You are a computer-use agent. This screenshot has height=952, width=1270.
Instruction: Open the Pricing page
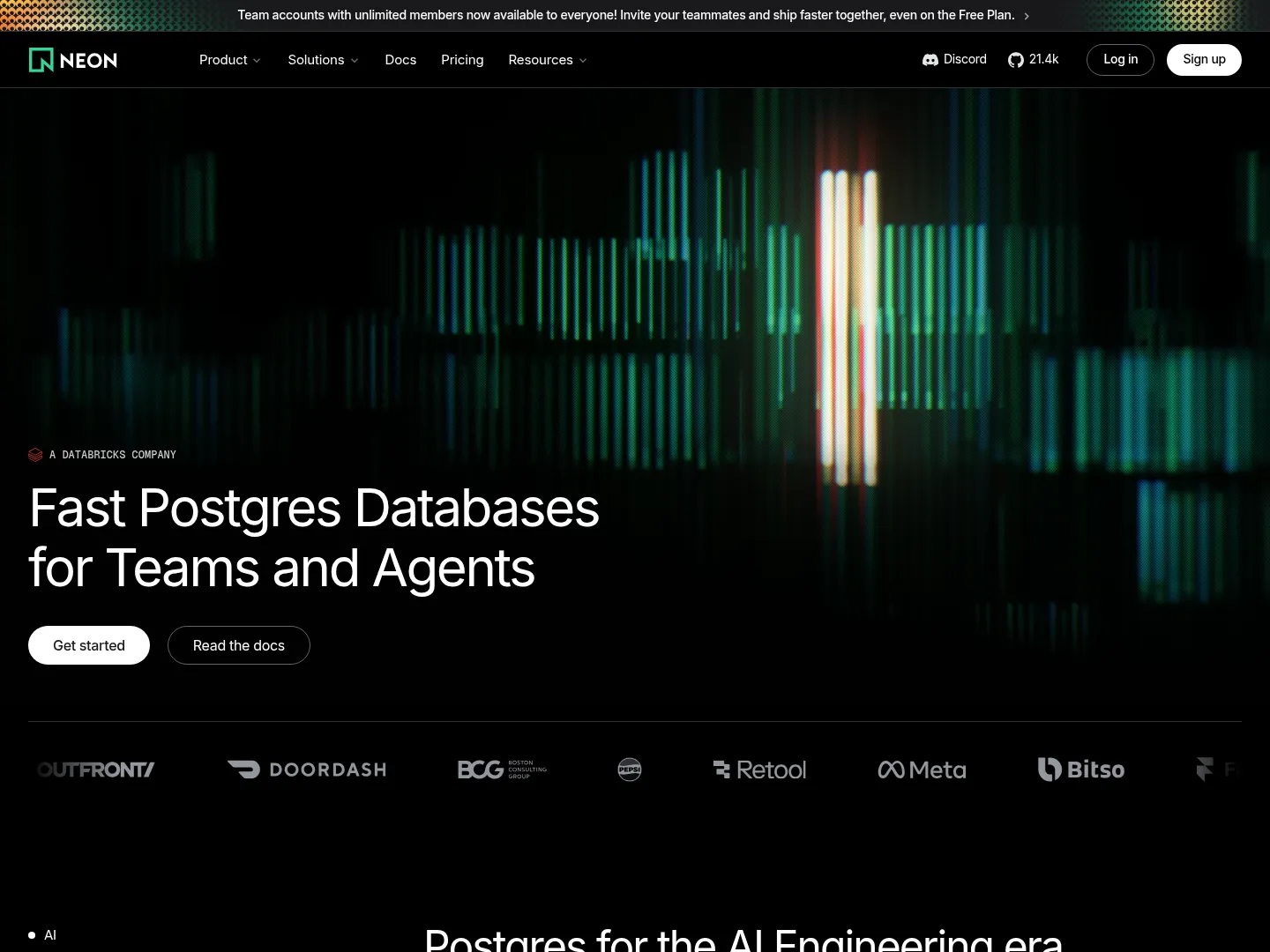462,60
